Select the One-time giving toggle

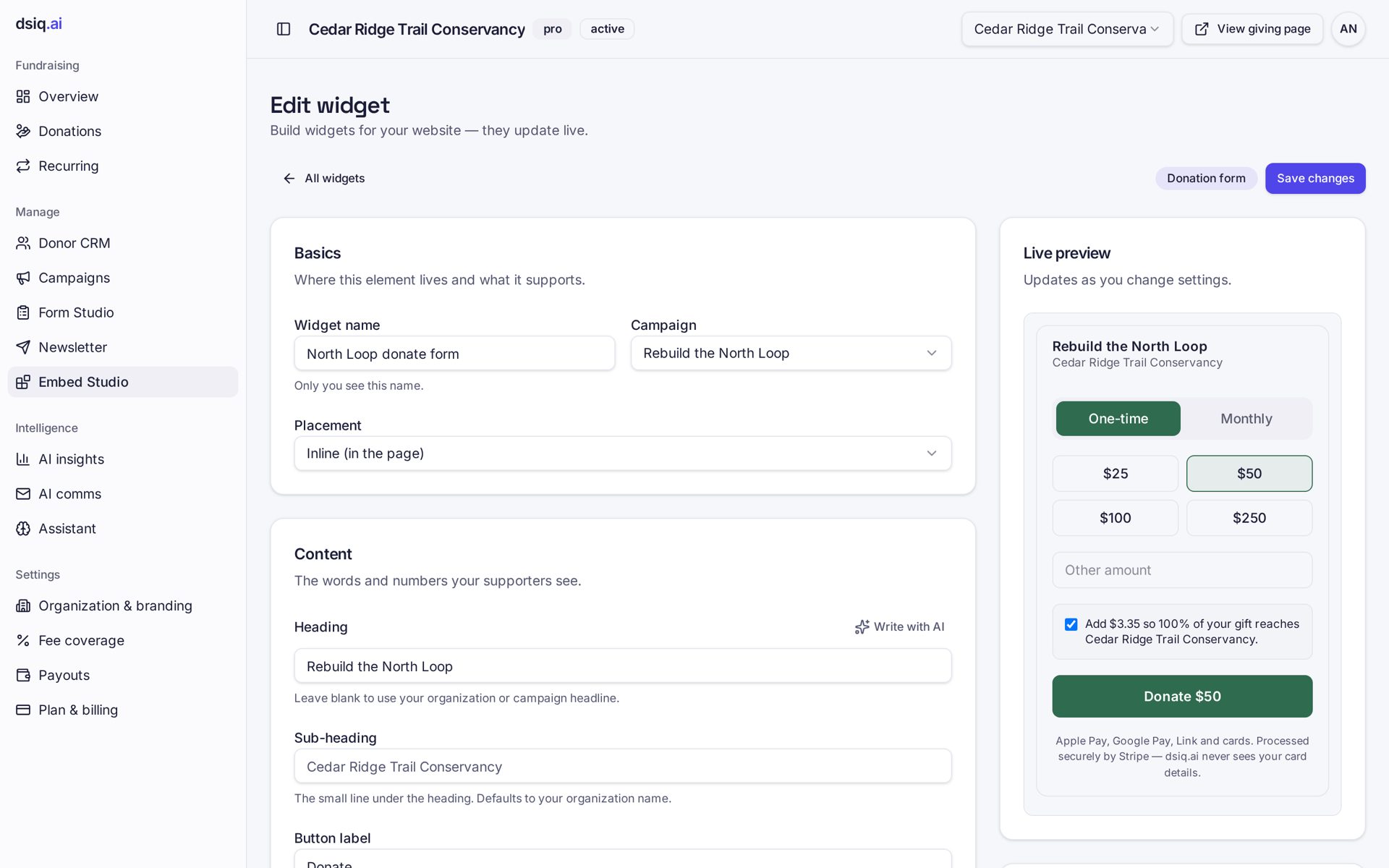(1118, 419)
